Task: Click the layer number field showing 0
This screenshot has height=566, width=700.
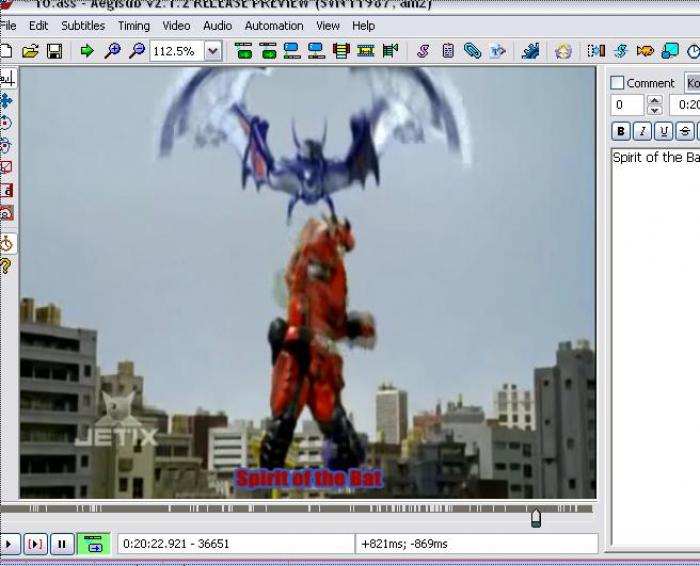Action: point(627,105)
